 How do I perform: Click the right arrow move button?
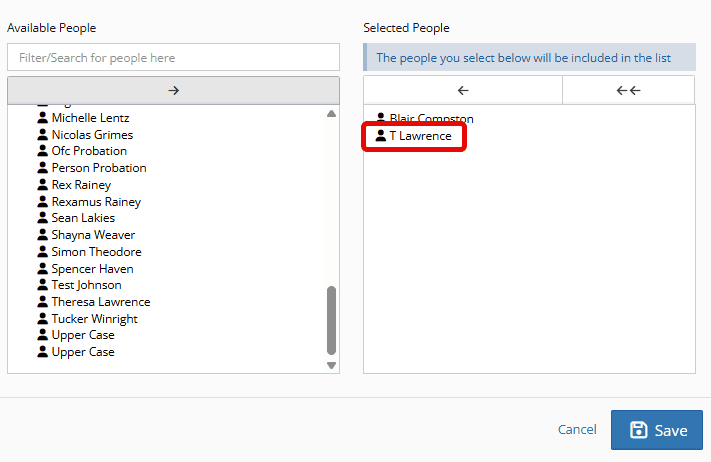tap(173, 90)
